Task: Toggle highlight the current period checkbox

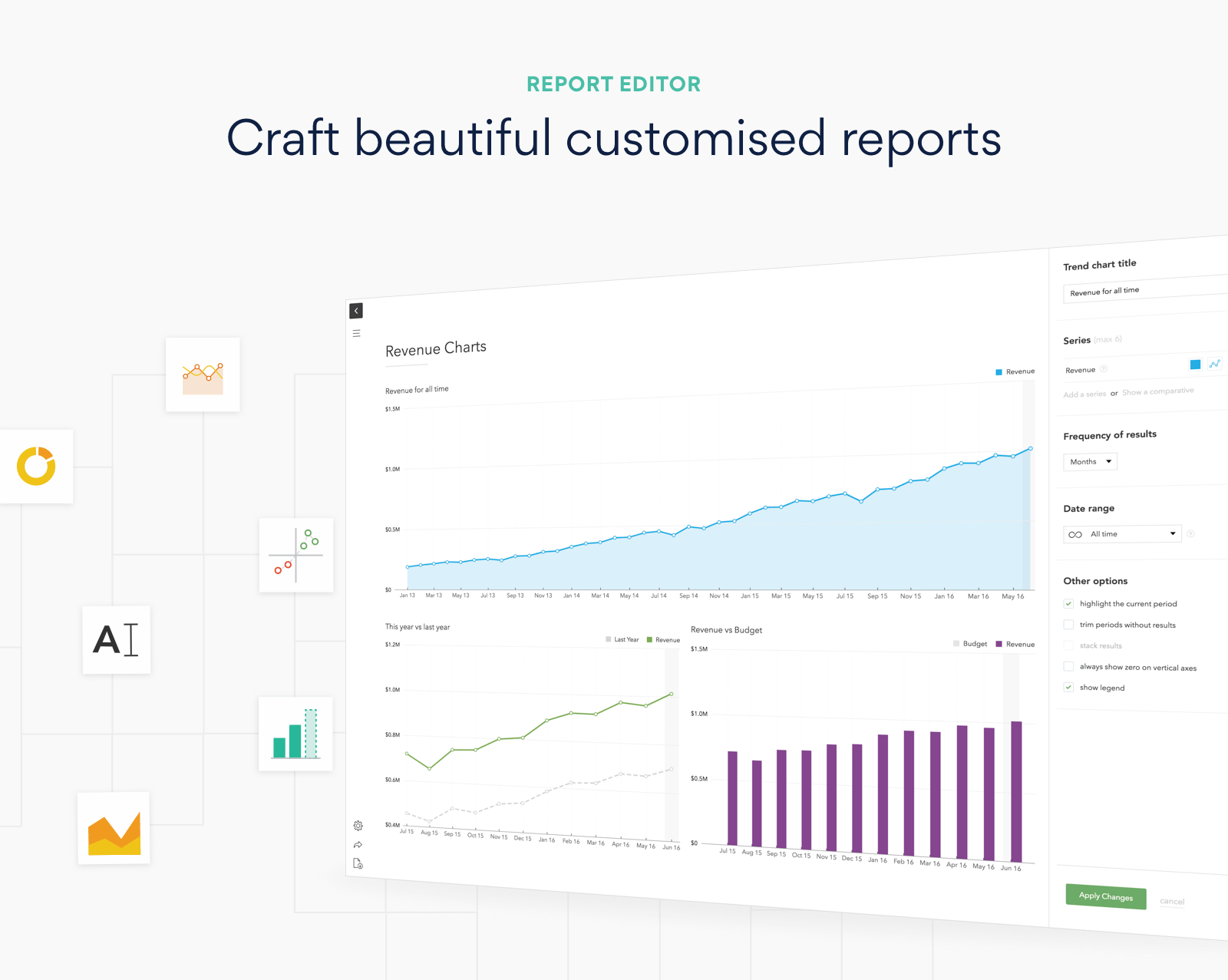Action: (x=1068, y=603)
